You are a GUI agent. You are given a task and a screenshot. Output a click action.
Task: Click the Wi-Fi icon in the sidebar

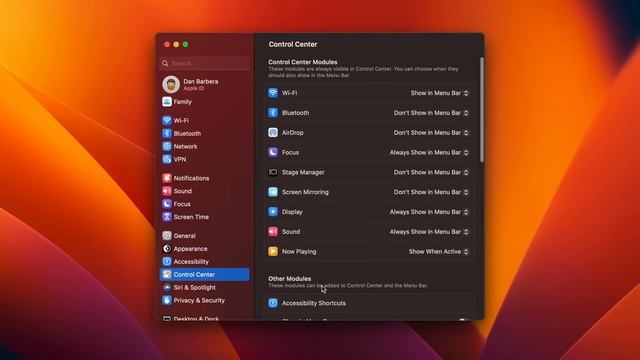pos(167,120)
